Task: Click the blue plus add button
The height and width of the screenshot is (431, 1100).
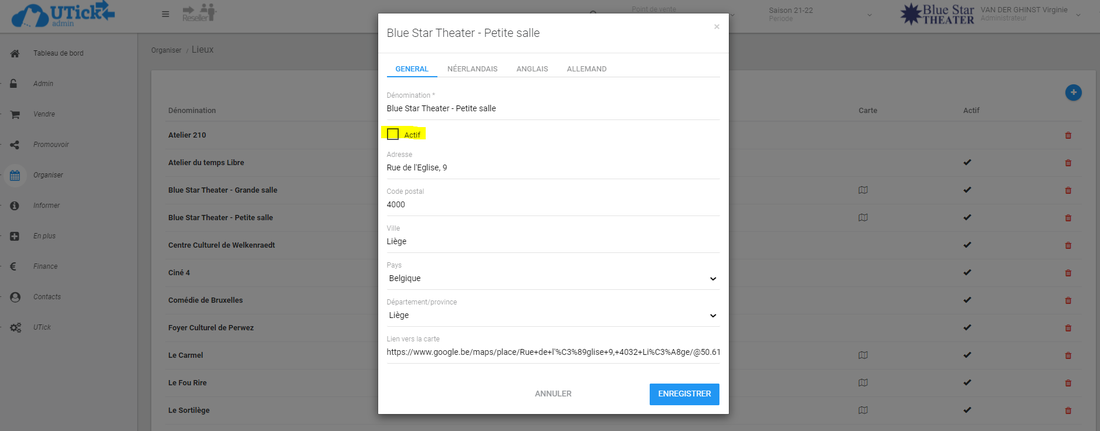Action: tap(1073, 92)
